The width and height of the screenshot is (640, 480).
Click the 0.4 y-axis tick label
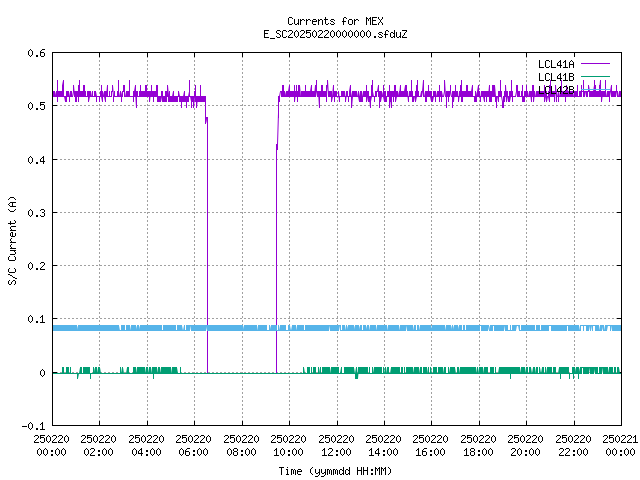(36, 160)
